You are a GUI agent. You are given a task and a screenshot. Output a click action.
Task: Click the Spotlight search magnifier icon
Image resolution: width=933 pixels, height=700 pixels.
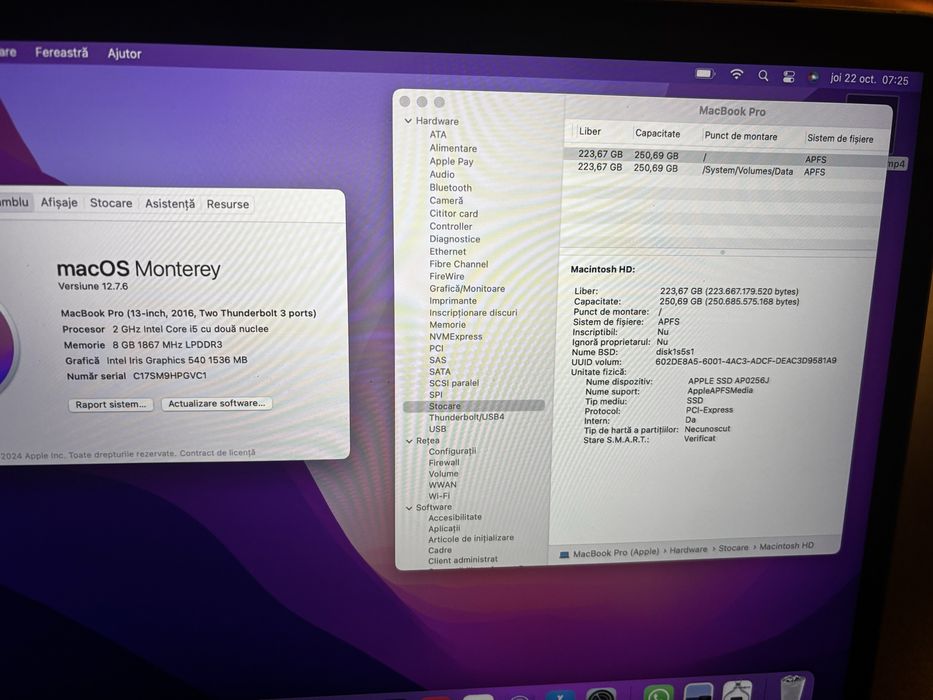pyautogui.click(x=763, y=76)
